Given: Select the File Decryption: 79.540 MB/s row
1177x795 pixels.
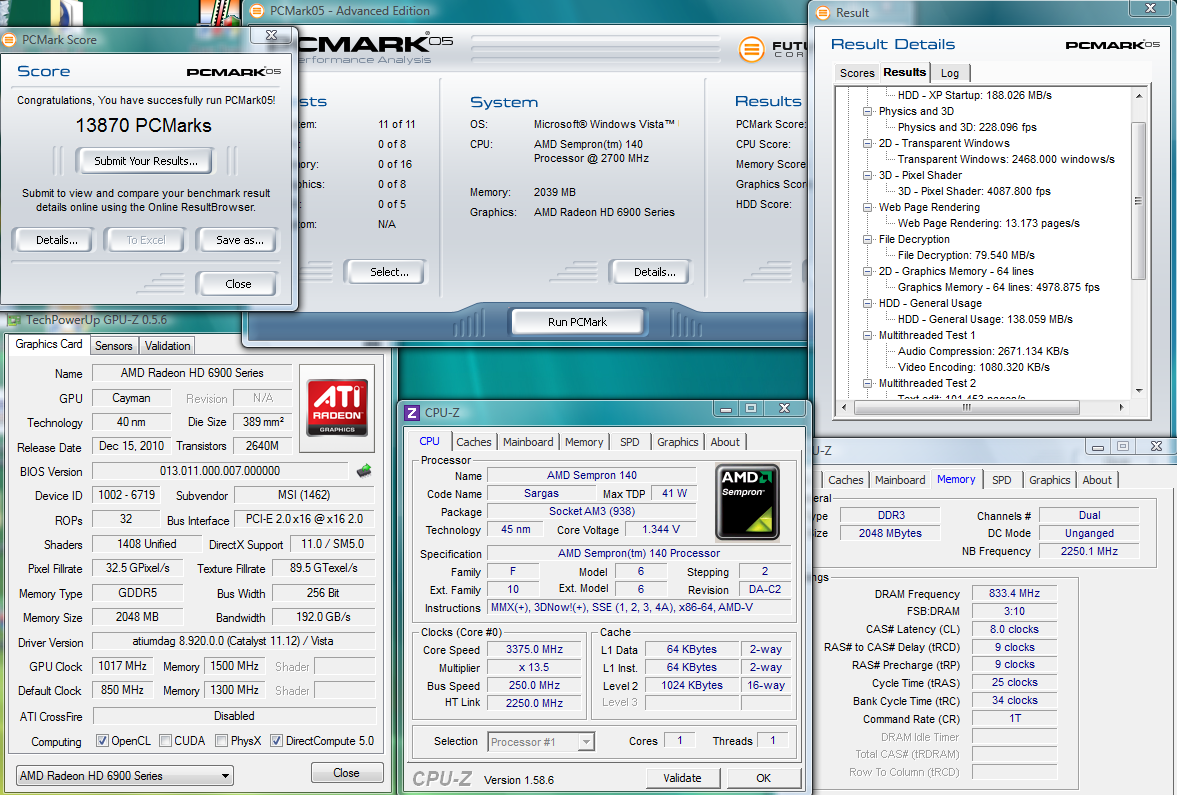Looking at the screenshot, I should coord(966,255).
